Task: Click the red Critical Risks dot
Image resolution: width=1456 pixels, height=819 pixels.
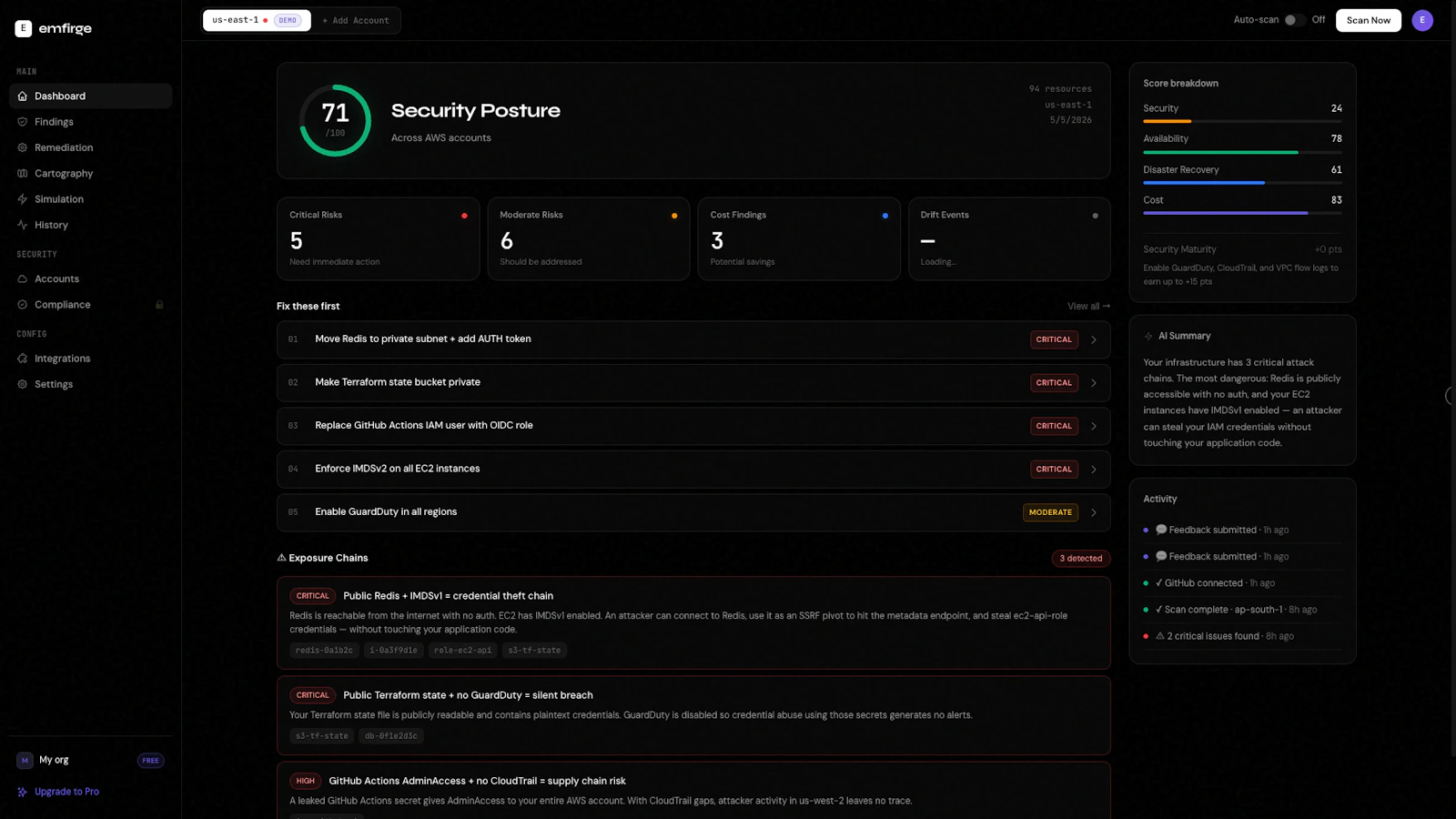Action: (x=464, y=216)
